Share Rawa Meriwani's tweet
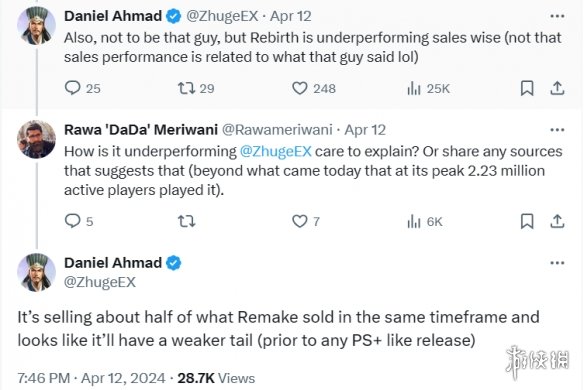584x390 pixels. (557, 221)
